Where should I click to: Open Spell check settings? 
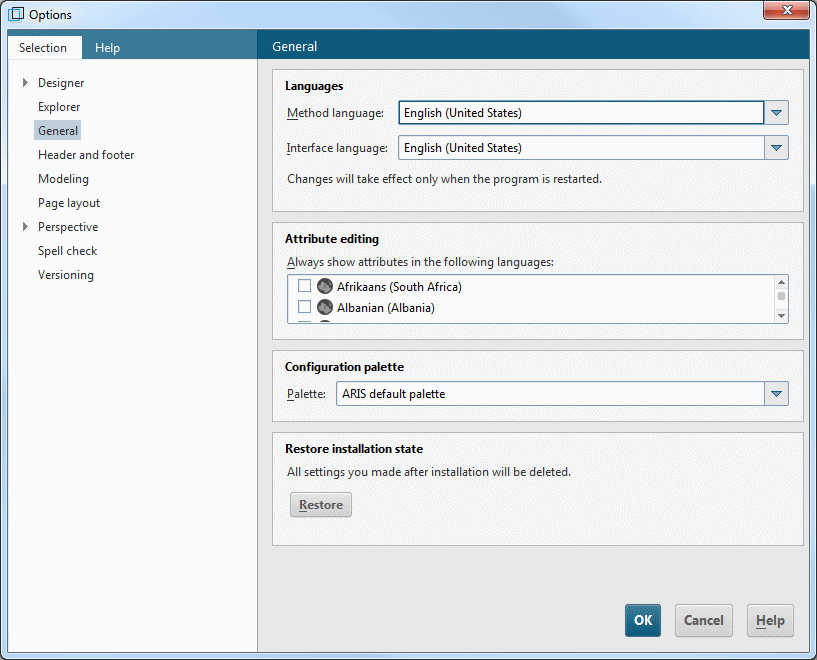[x=67, y=251]
